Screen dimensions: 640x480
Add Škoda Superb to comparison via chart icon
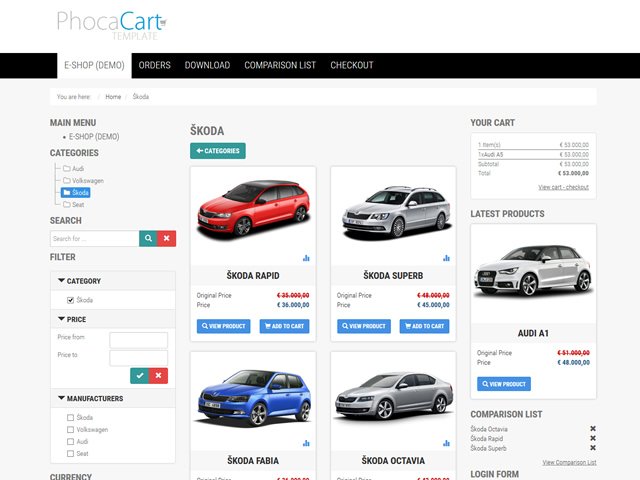446,258
